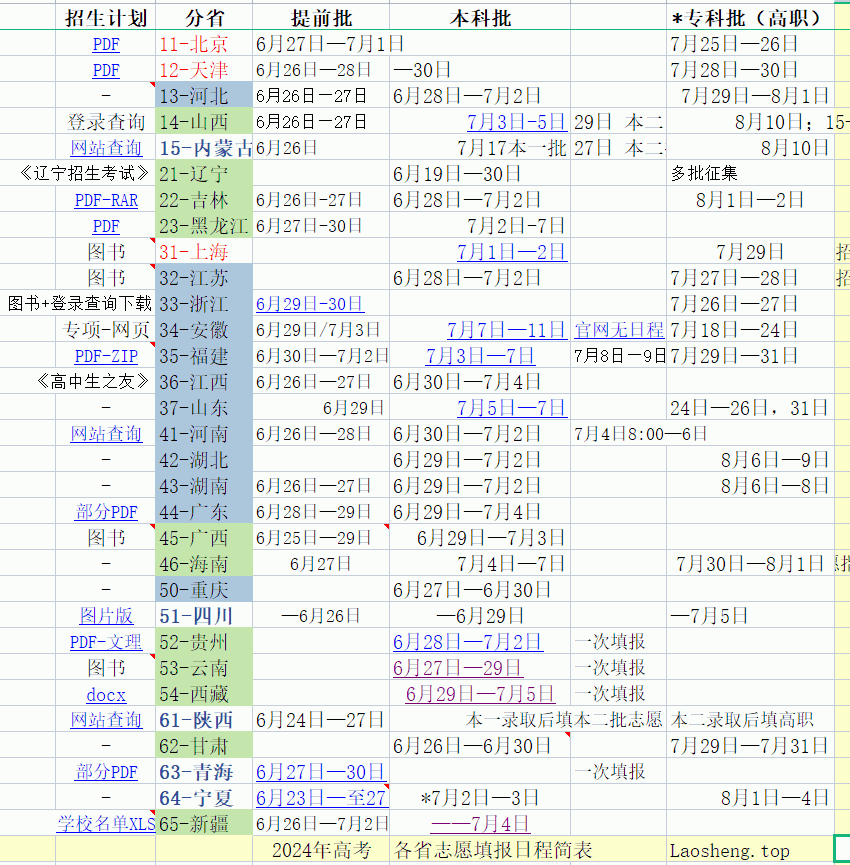This screenshot has height=865, width=850.
Task: Select the 2024年高考 footer cell
Action: [x=321, y=850]
